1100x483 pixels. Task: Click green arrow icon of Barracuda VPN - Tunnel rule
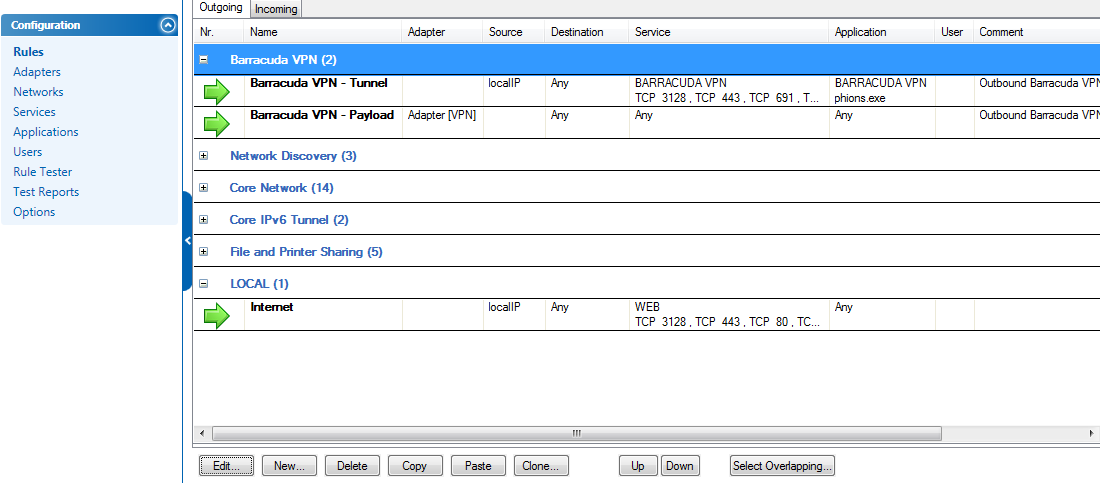click(217, 91)
